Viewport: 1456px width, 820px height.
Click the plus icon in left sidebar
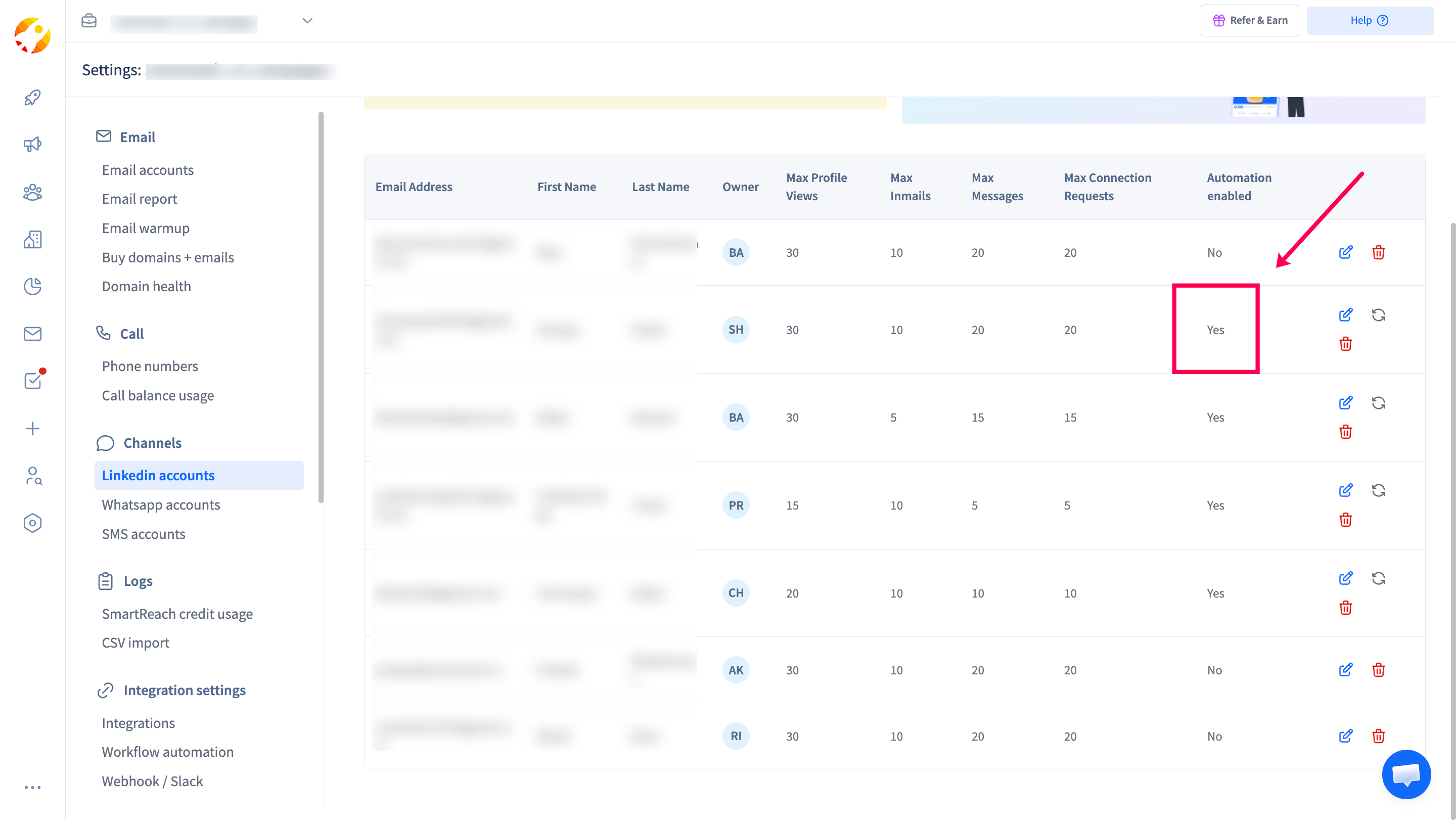pos(32,428)
